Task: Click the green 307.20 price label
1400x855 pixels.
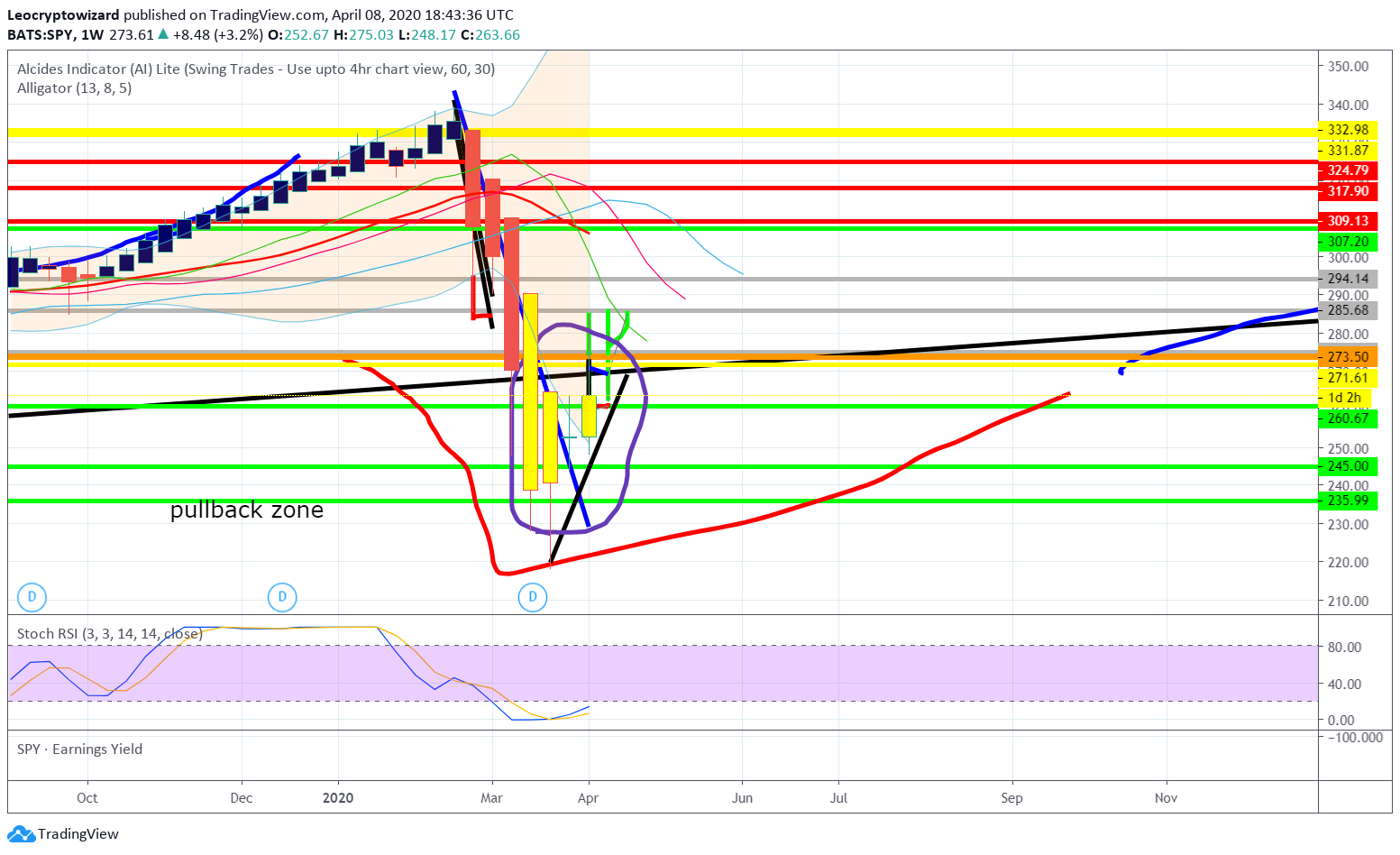Action: point(1348,242)
